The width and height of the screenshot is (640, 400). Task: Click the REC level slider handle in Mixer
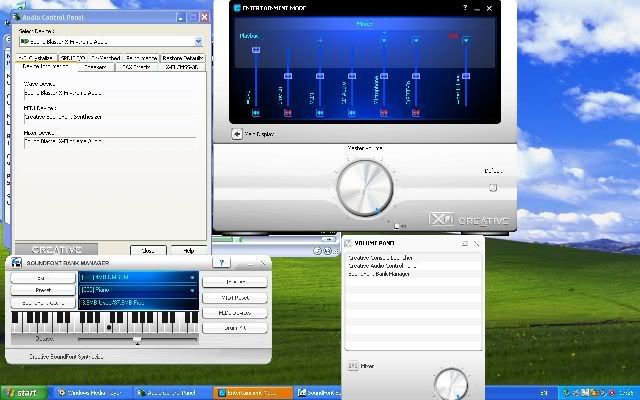point(466,76)
